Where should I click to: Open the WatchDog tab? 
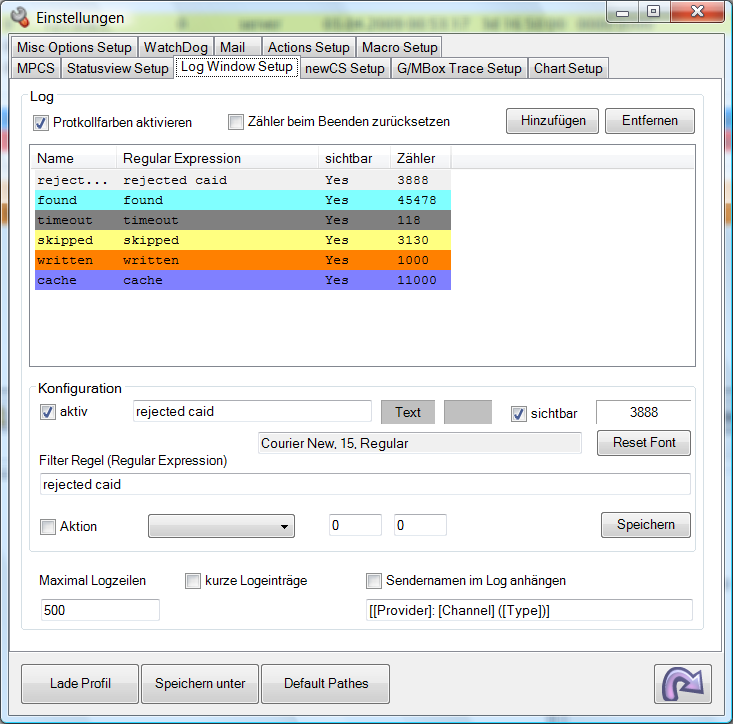point(175,47)
